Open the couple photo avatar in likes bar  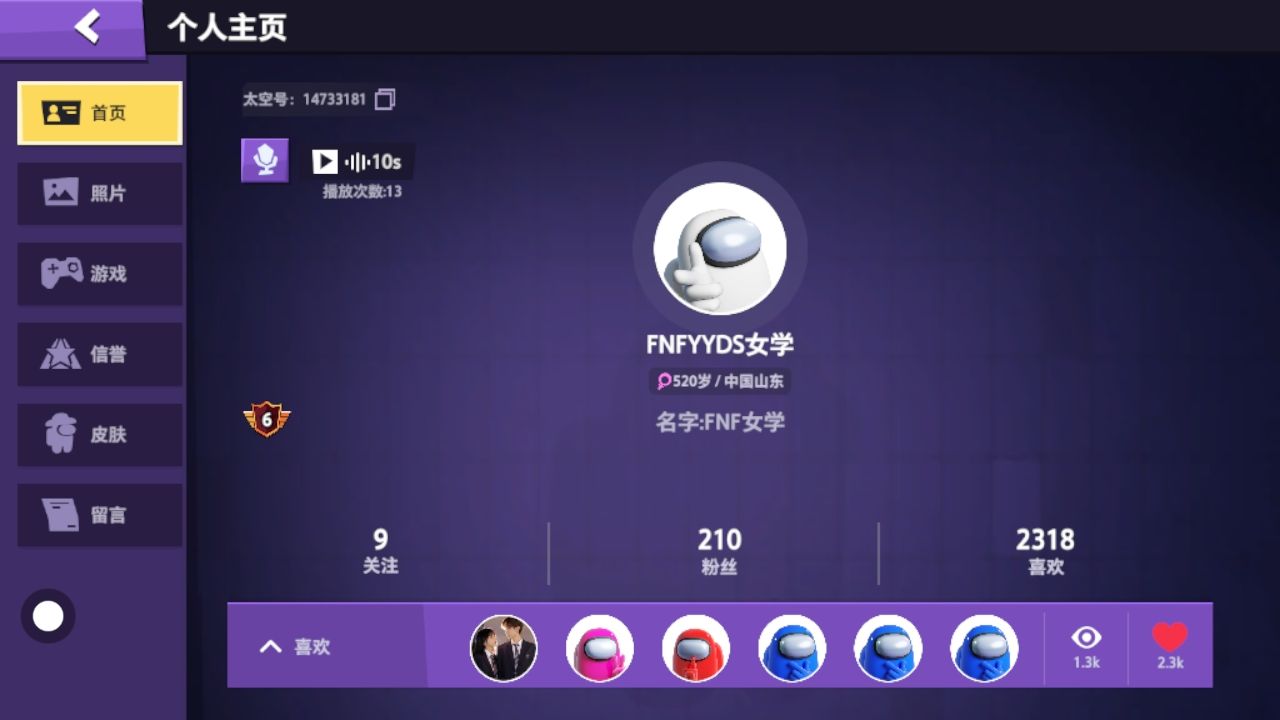click(504, 648)
